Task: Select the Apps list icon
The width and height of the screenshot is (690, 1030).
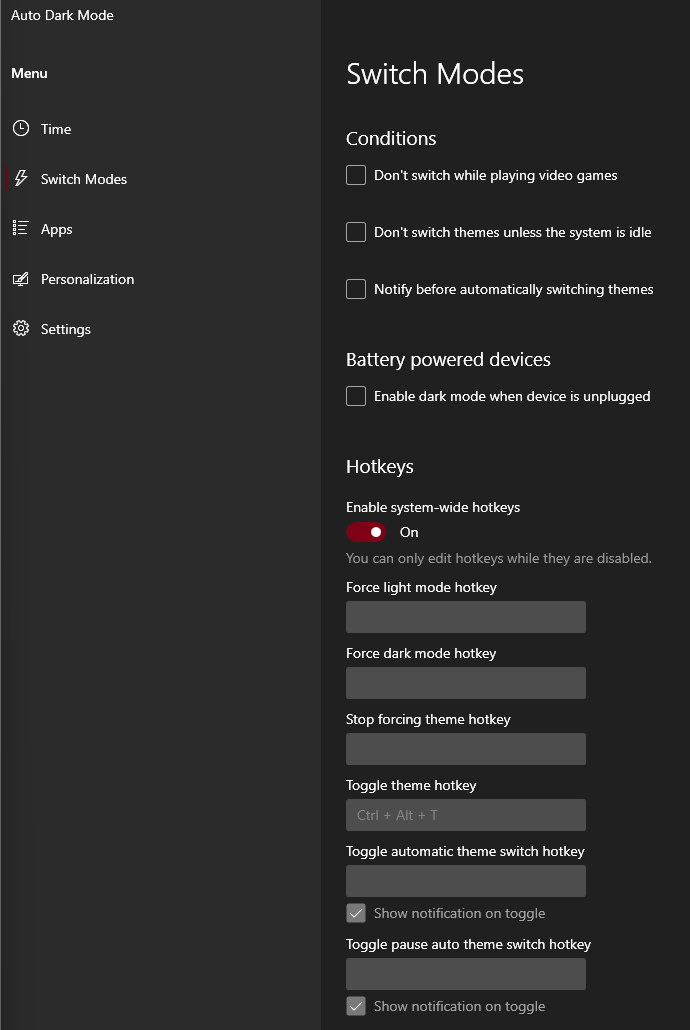Action: (18, 228)
